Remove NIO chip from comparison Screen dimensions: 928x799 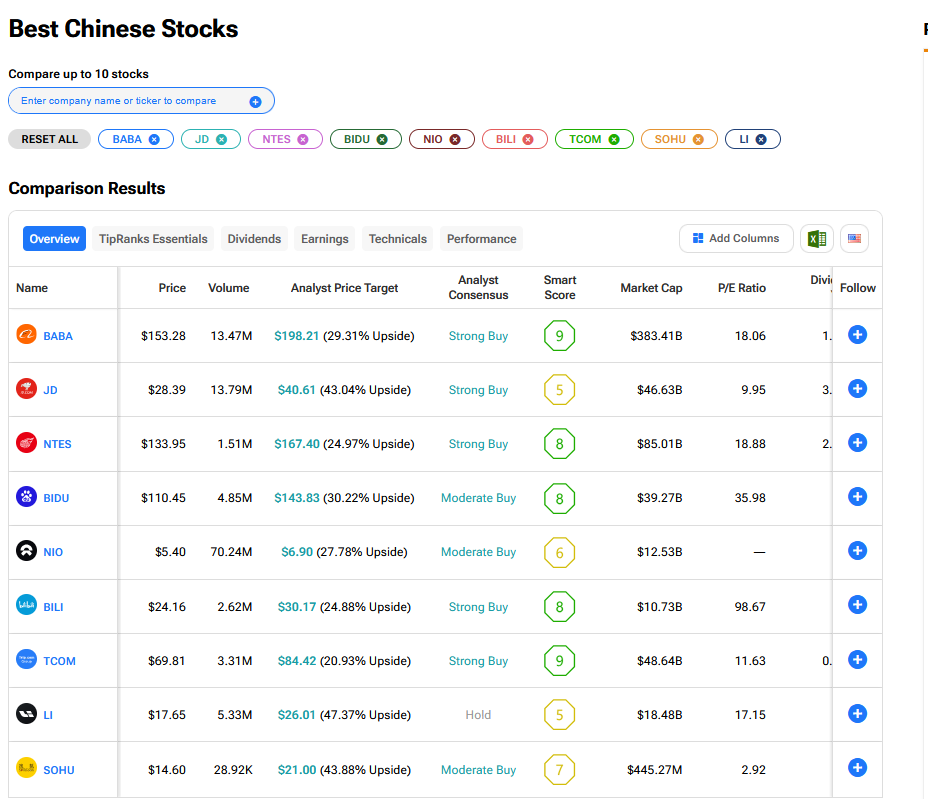coord(455,139)
